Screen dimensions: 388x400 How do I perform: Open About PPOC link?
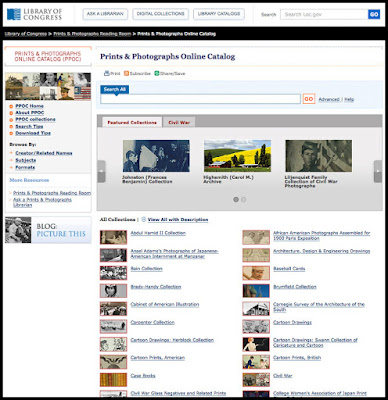(x=30, y=113)
